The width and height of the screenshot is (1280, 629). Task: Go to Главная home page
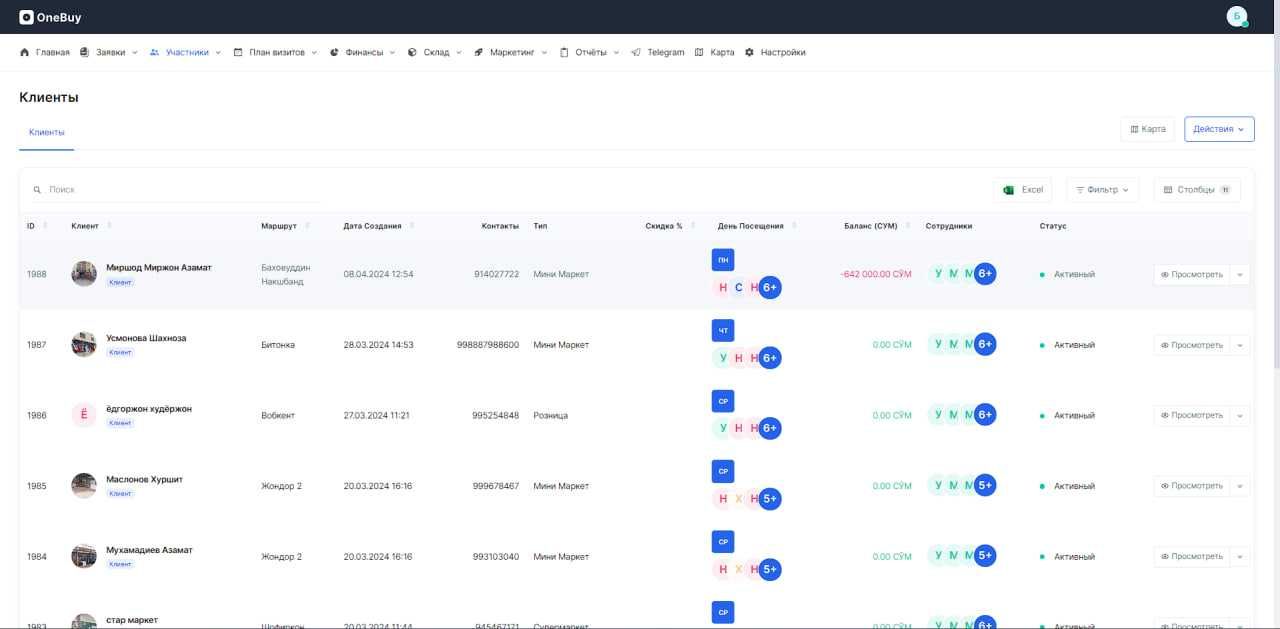(45, 52)
